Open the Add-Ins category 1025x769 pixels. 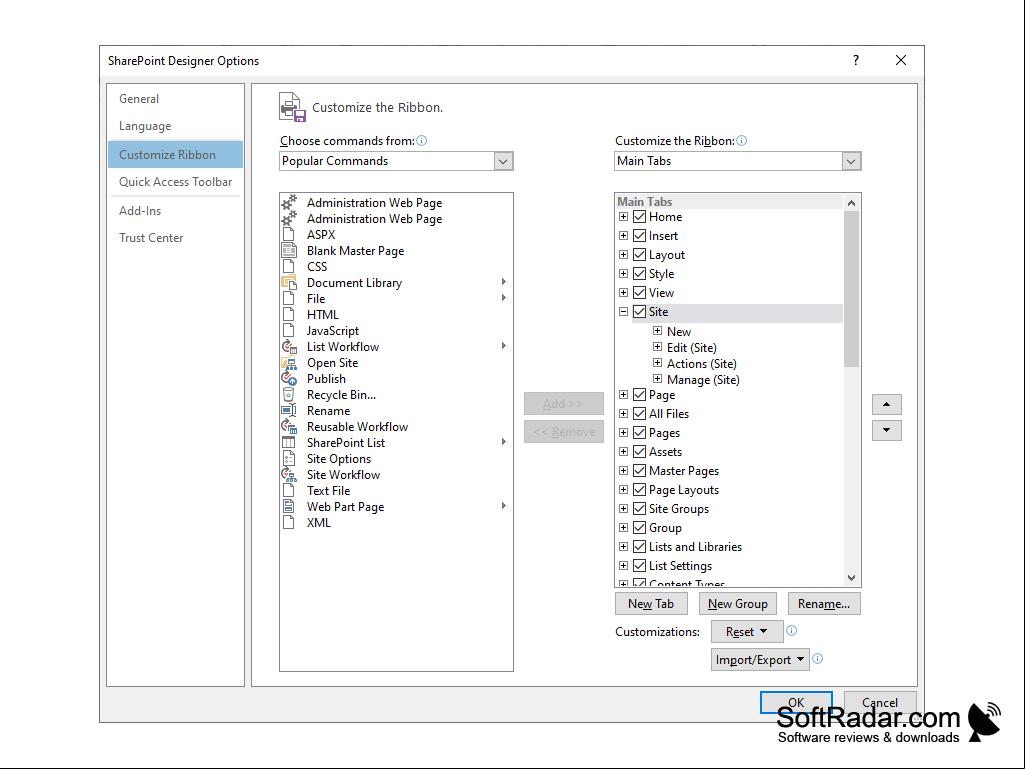(175, 211)
